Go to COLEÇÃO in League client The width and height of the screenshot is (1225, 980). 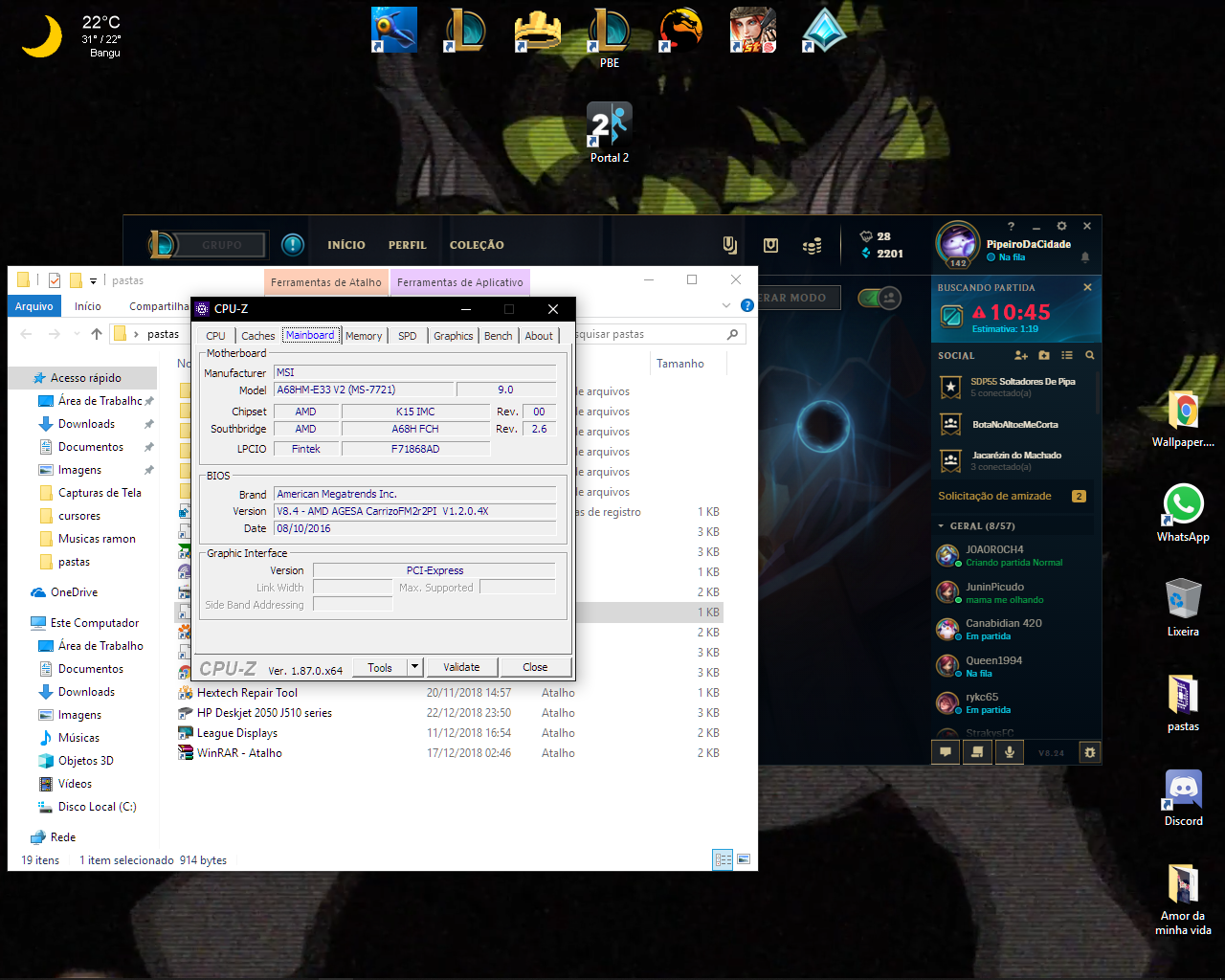[x=477, y=245]
